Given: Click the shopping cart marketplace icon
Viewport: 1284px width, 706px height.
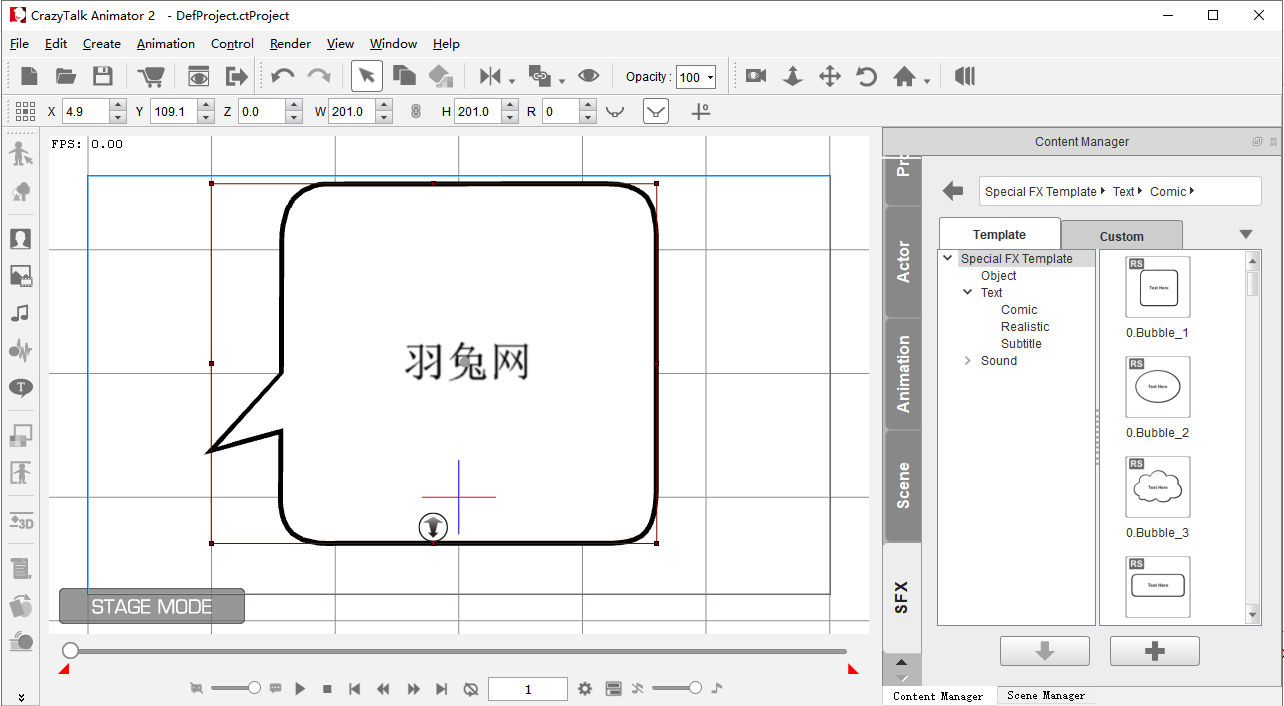Looking at the screenshot, I should (151, 77).
